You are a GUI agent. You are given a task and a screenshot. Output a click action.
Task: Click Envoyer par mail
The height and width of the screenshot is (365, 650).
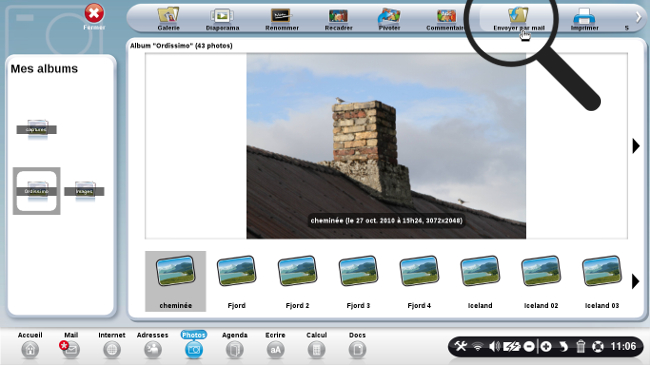519,19
